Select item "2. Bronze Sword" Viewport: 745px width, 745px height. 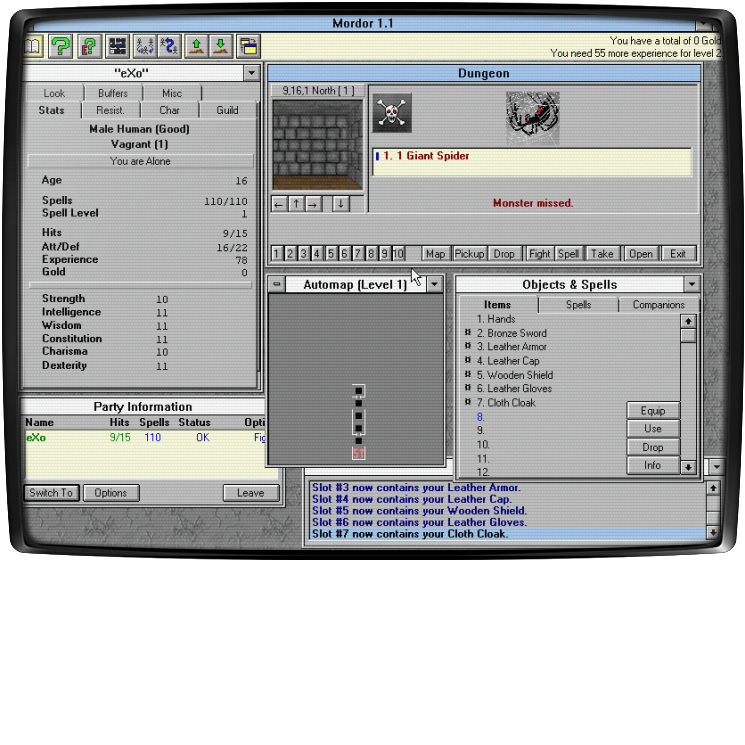(512, 333)
